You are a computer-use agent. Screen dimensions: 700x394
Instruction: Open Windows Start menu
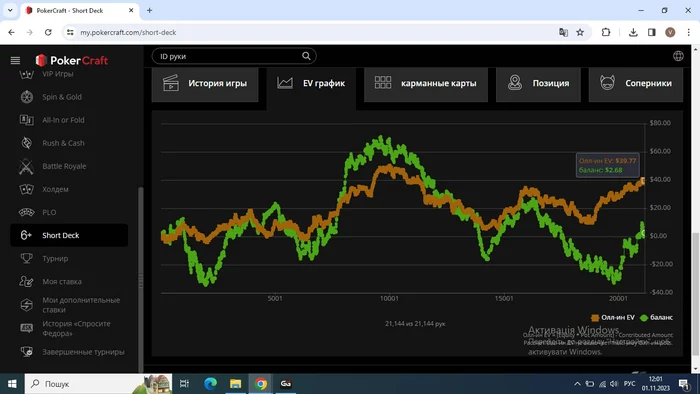coord(12,384)
